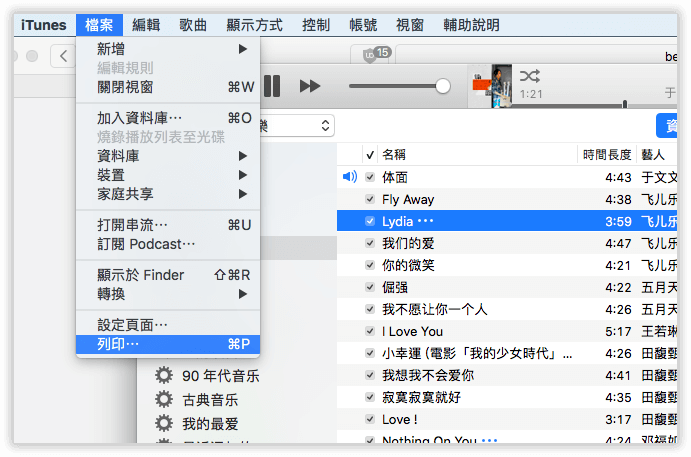Click the 4:43 duration of 体面
Screen dimensions: 691x457
tap(618, 178)
